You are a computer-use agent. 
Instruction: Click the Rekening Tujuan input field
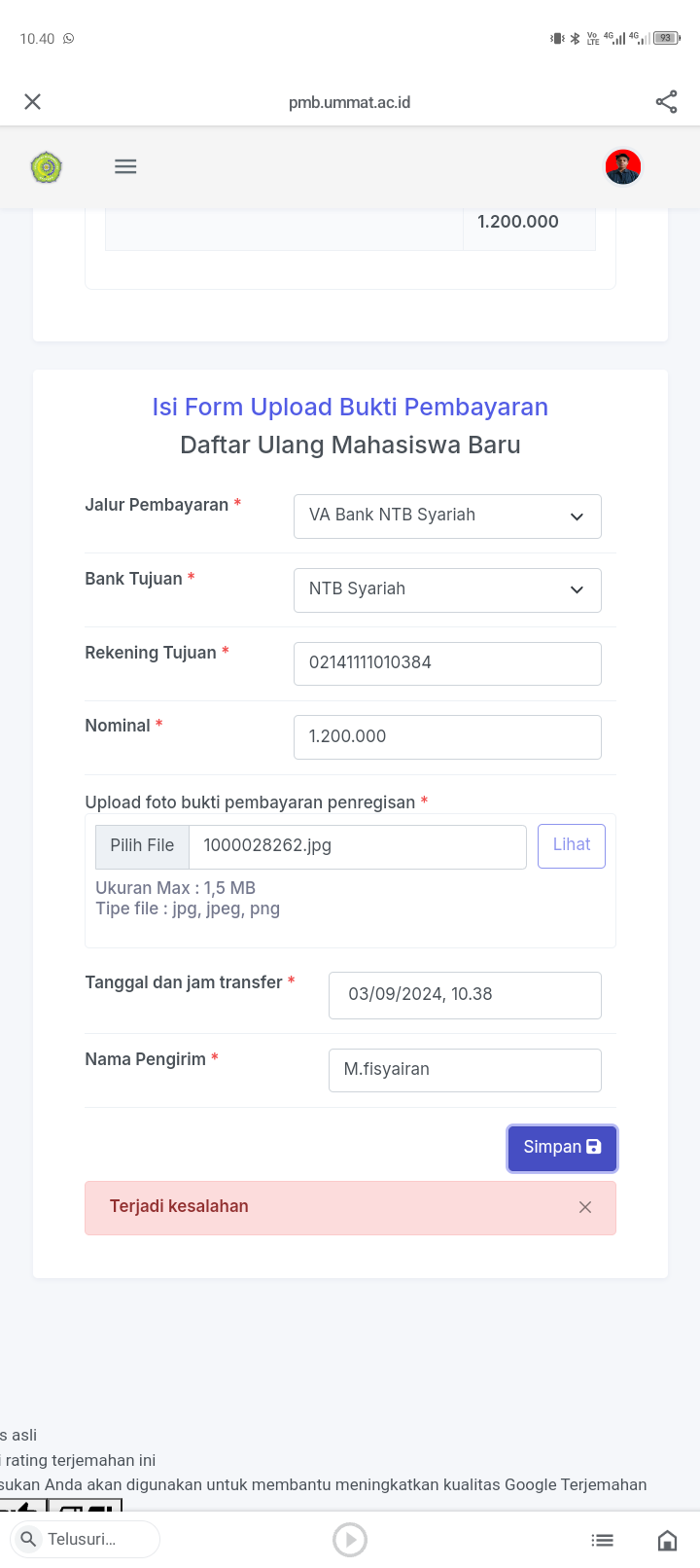click(x=447, y=663)
